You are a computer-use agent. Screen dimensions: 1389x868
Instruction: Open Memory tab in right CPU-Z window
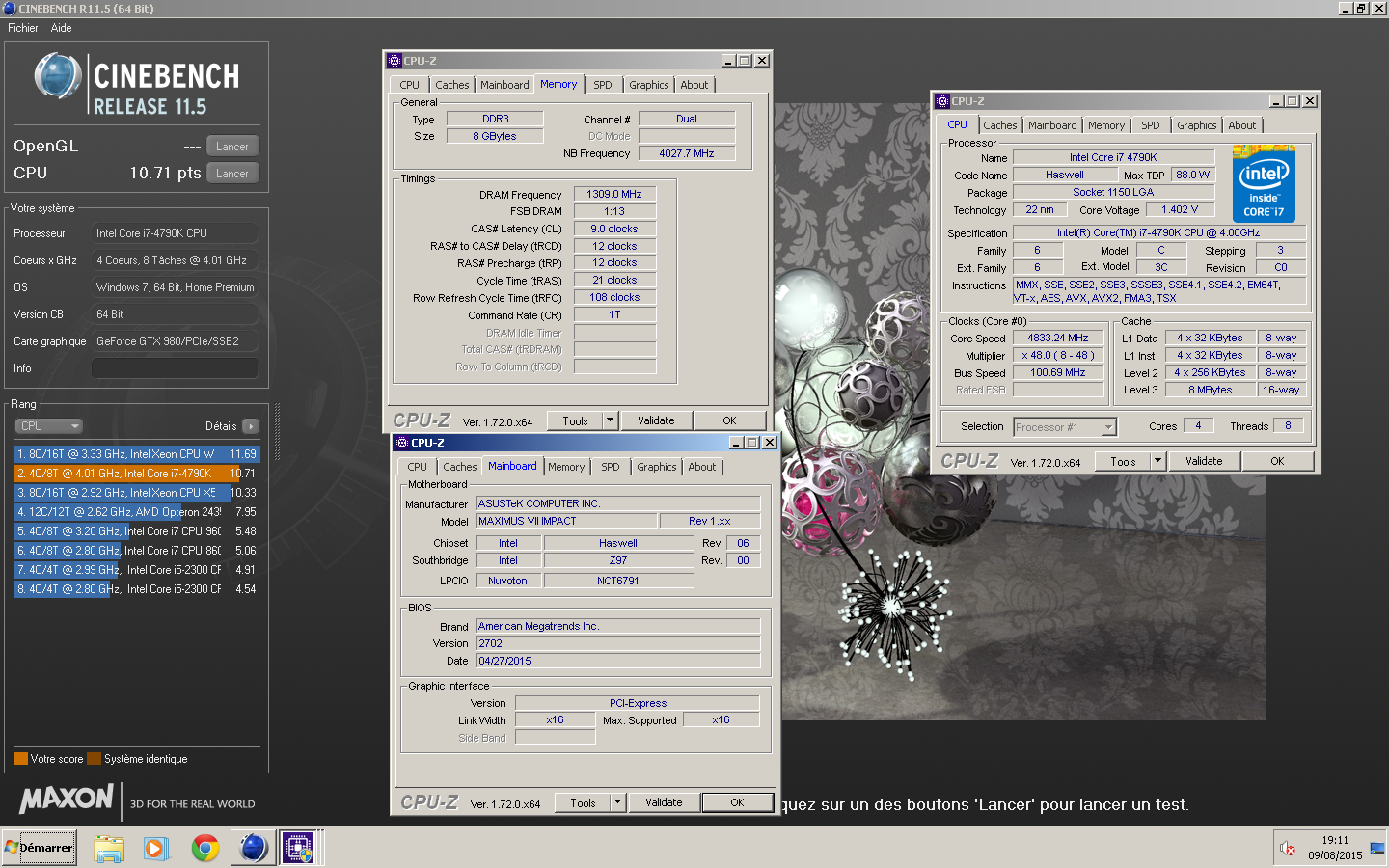coord(1106,125)
